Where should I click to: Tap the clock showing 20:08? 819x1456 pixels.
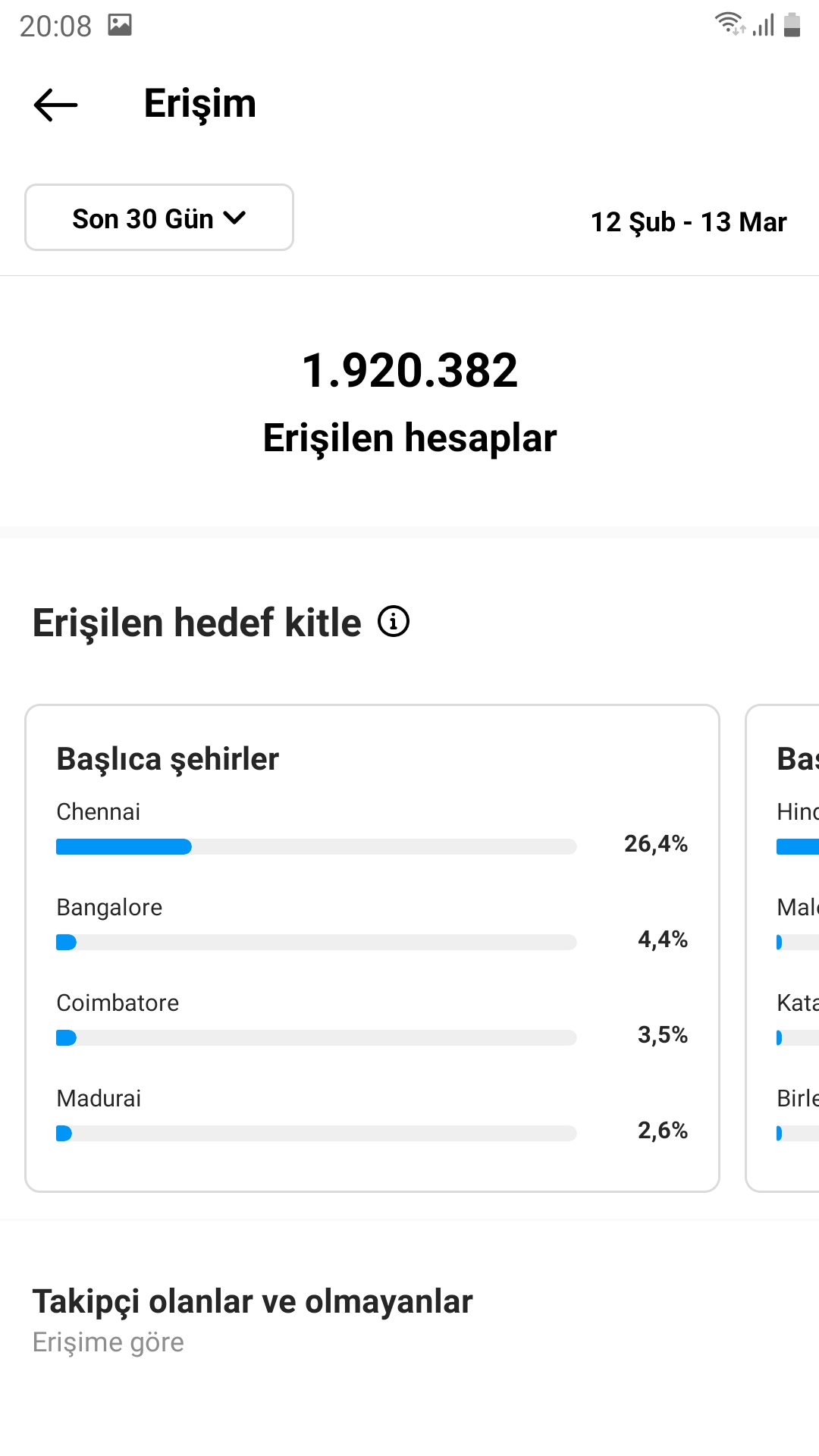coord(55,26)
